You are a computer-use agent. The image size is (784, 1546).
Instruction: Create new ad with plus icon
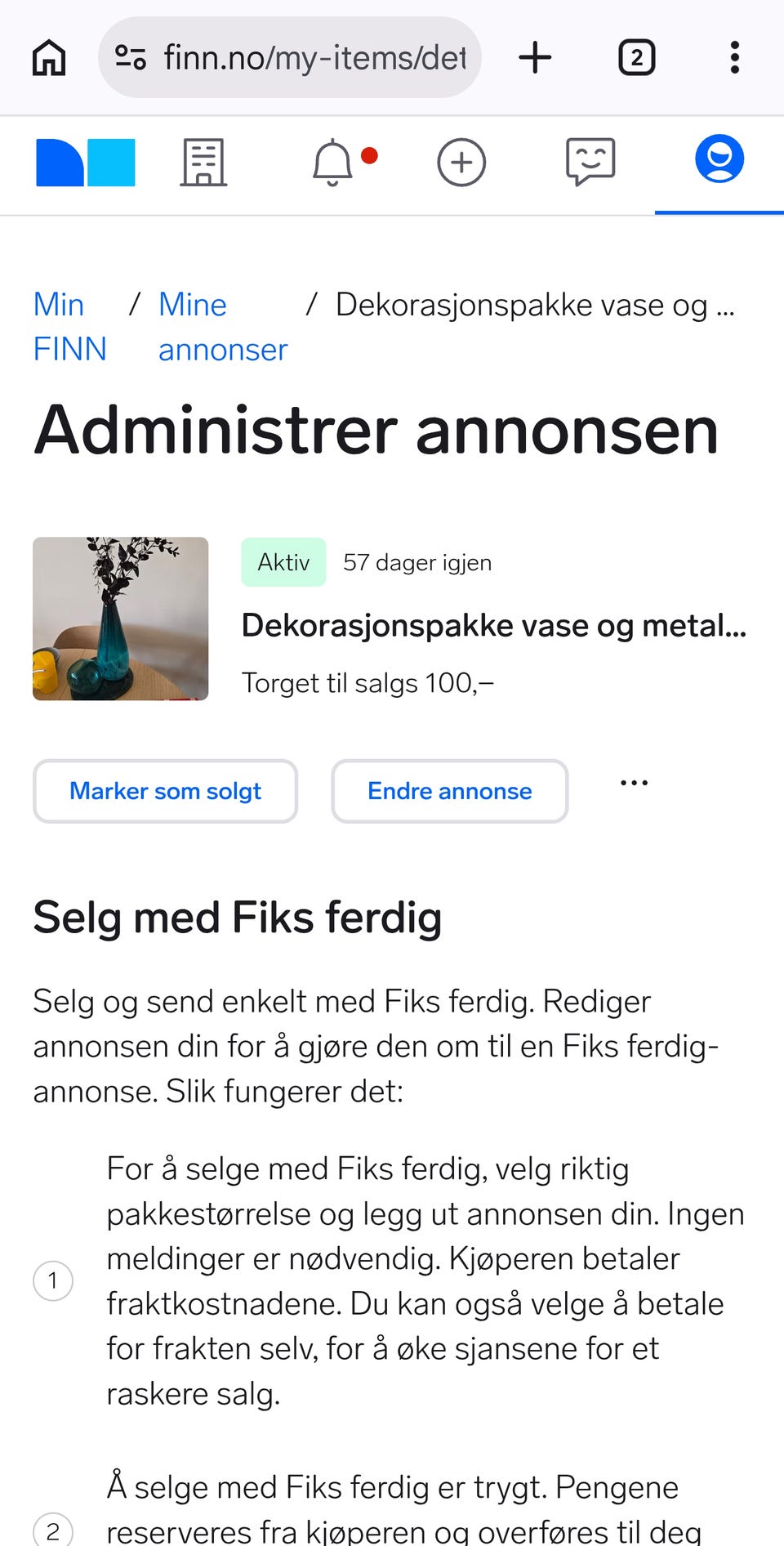(461, 163)
